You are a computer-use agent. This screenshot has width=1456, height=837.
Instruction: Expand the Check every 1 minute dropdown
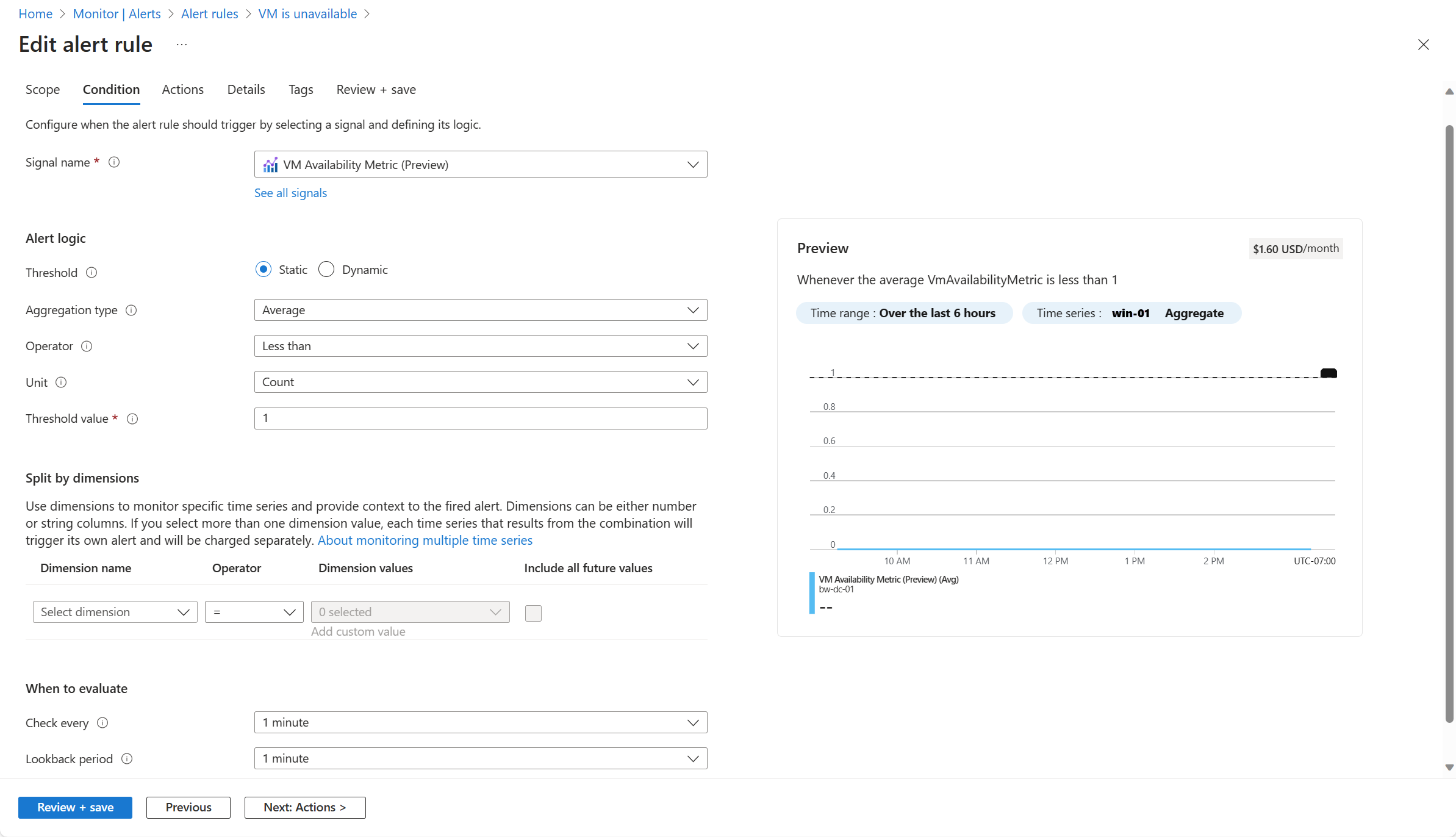(480, 723)
